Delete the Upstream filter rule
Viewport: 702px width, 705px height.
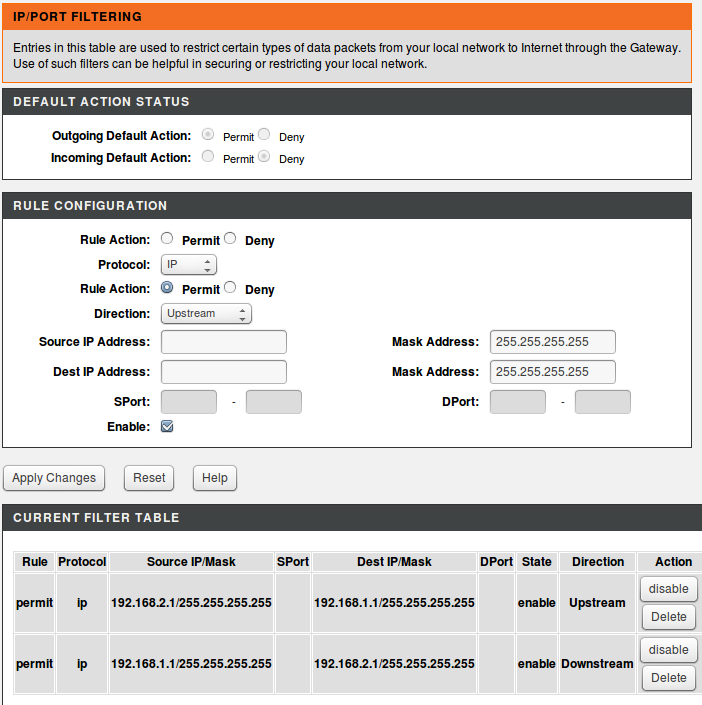coord(669,617)
